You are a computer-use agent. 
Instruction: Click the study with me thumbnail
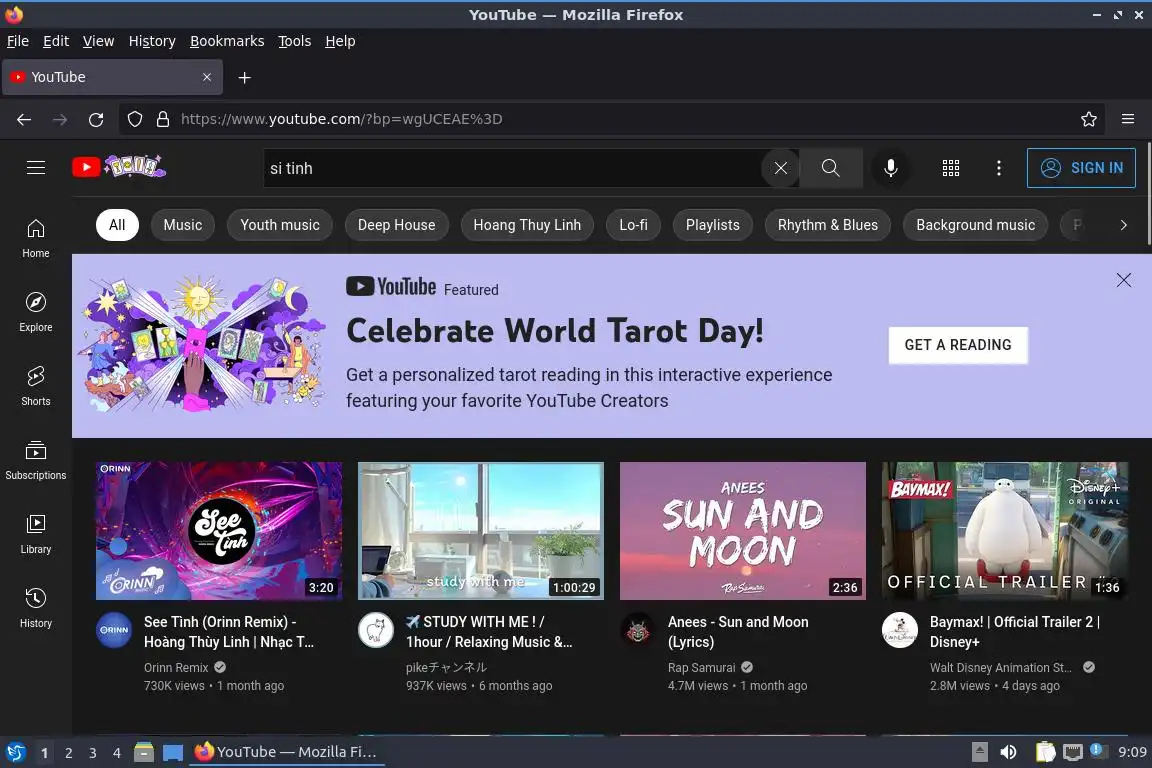[x=480, y=531]
